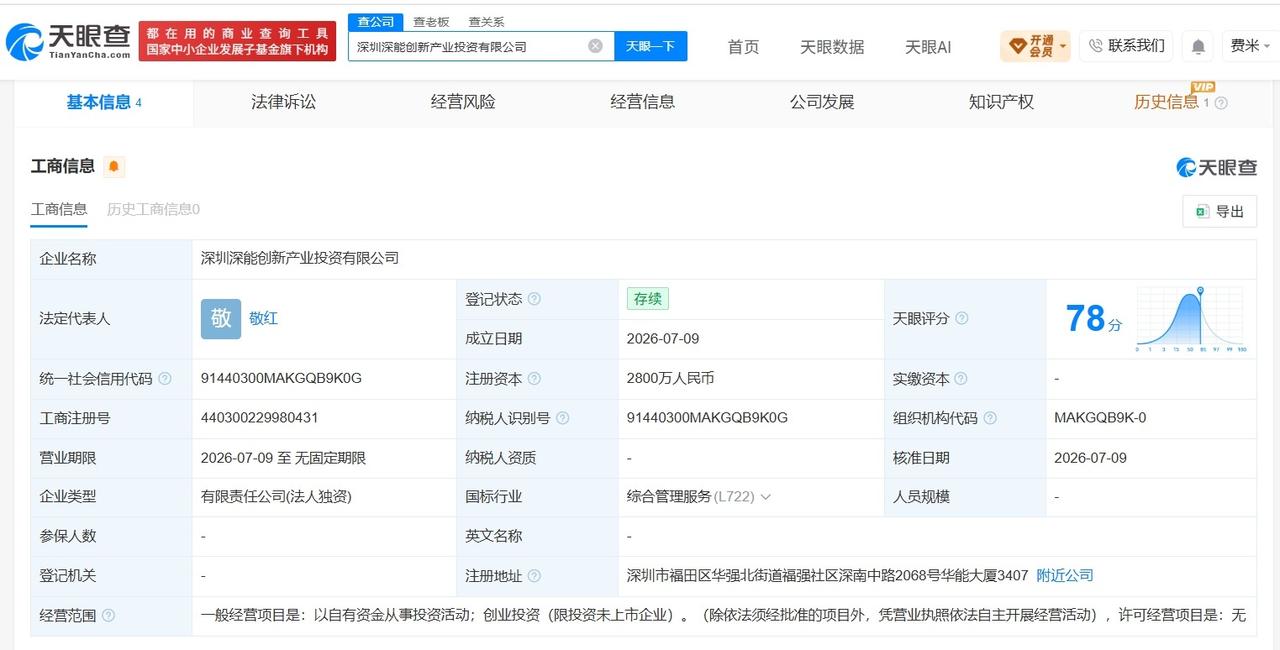Open the 法律诉讼 tab

tap(283, 102)
